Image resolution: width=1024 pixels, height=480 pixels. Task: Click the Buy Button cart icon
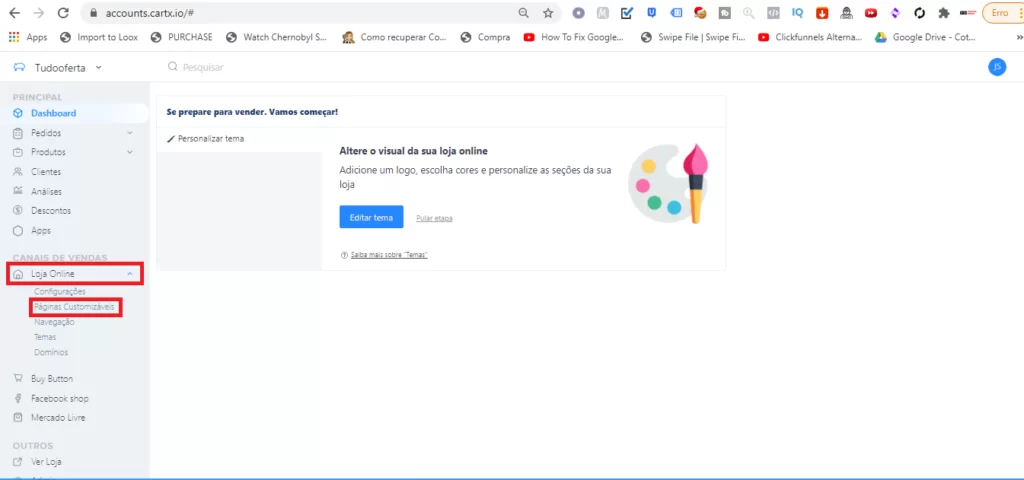[x=18, y=379]
